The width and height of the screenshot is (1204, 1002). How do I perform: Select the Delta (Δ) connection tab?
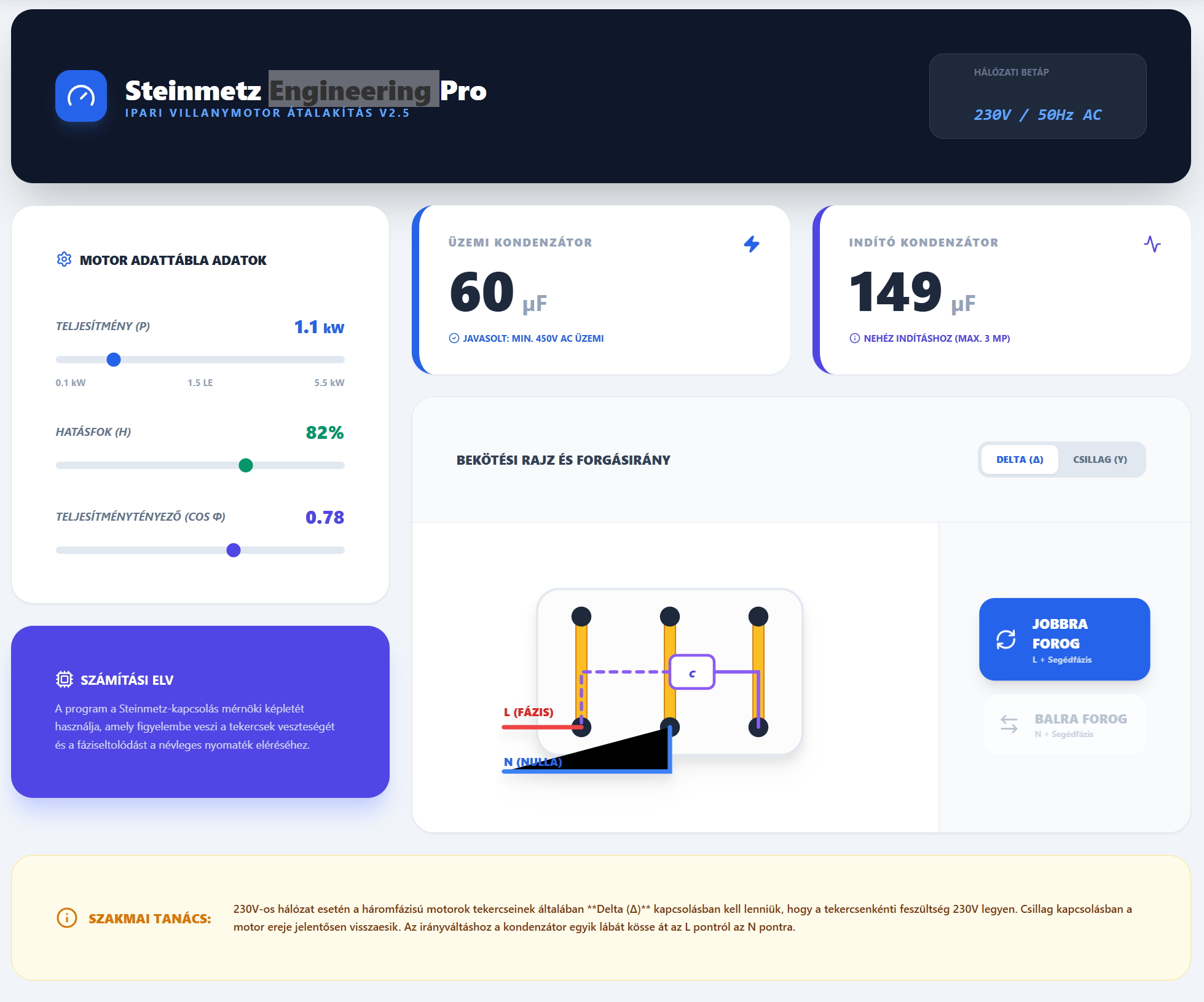tap(1020, 459)
